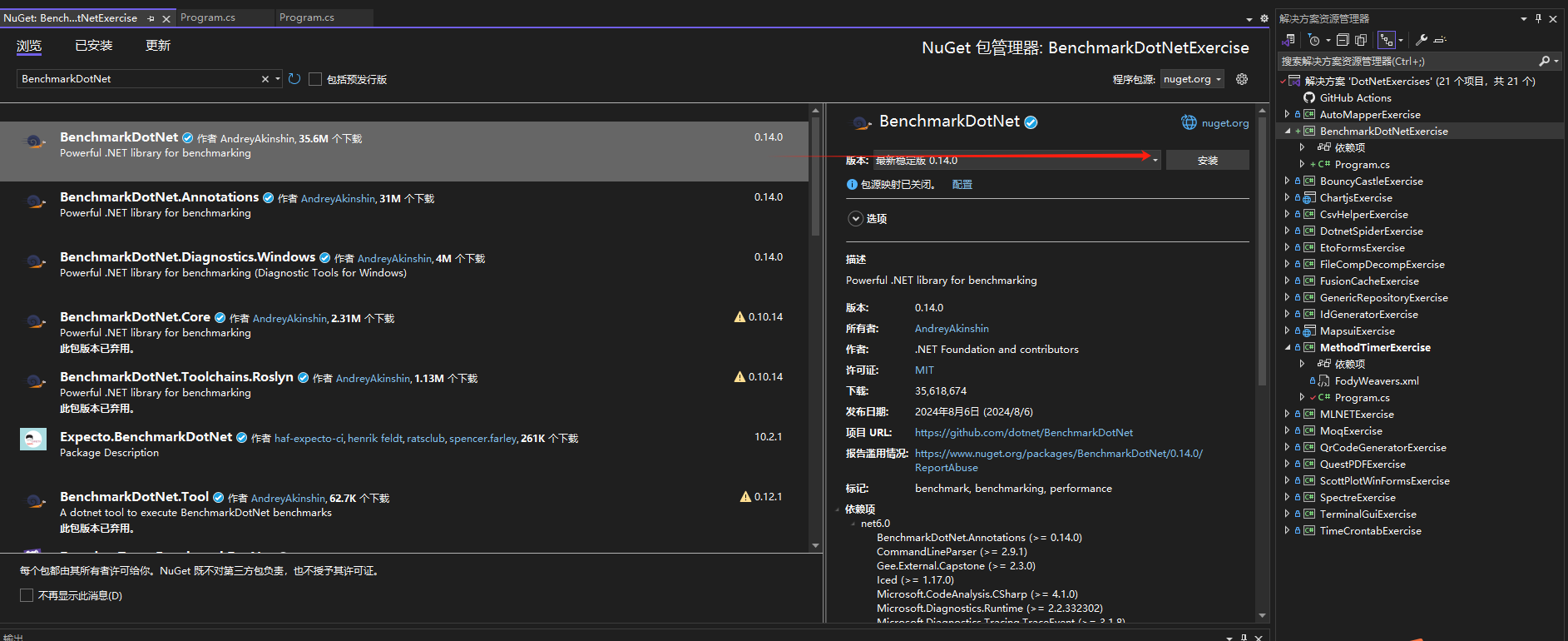Click the GitHub Actions node icon

point(1309,98)
